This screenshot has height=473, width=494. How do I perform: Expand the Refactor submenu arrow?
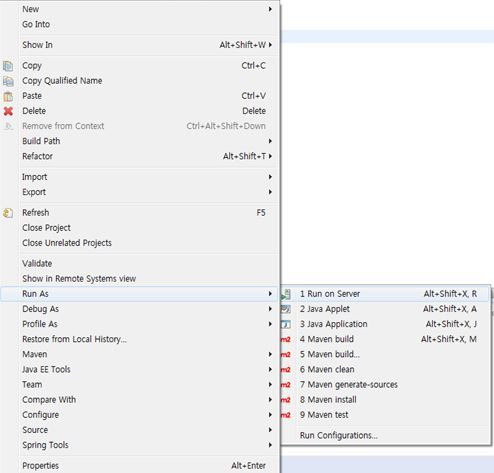pos(270,156)
